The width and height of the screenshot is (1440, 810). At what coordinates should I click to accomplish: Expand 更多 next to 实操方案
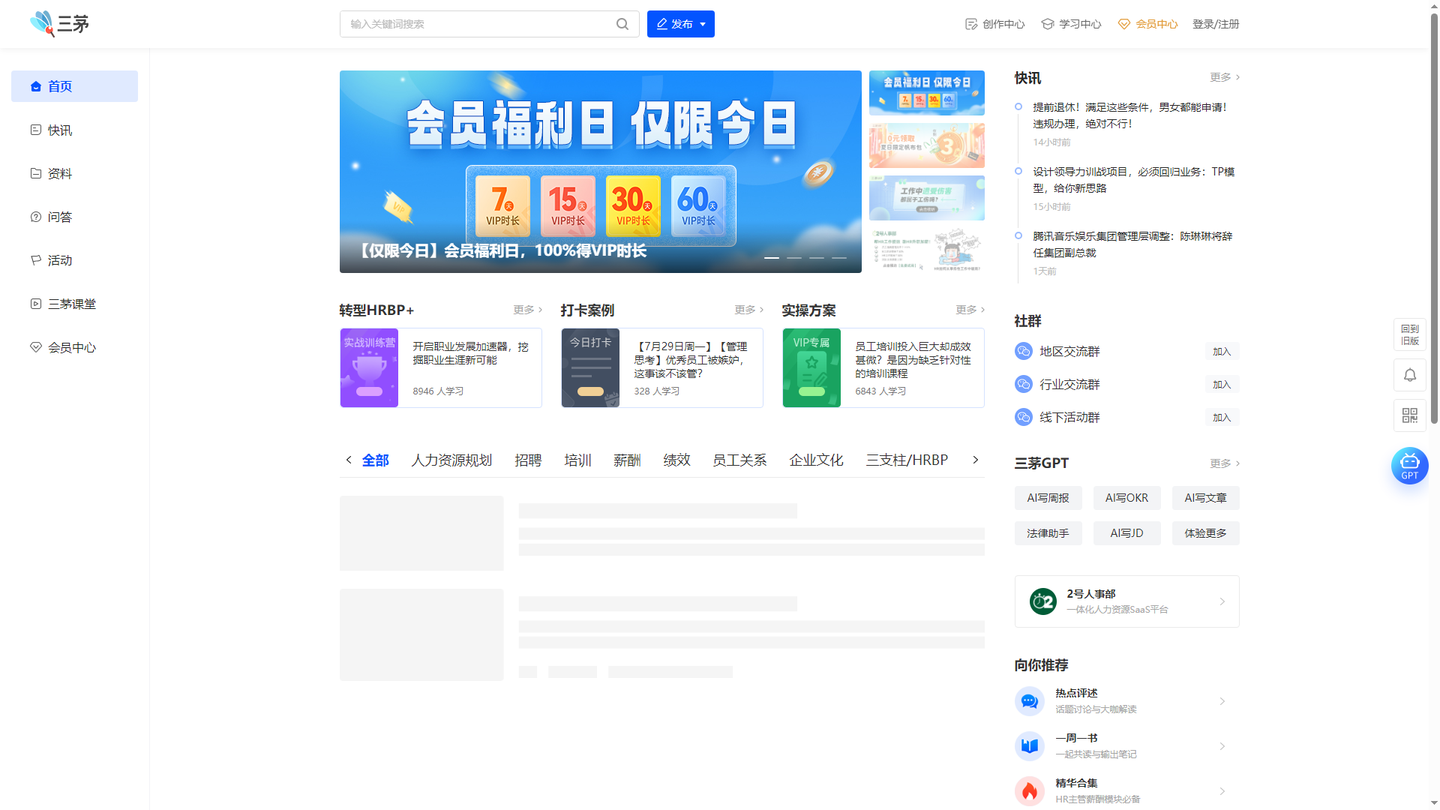(970, 310)
